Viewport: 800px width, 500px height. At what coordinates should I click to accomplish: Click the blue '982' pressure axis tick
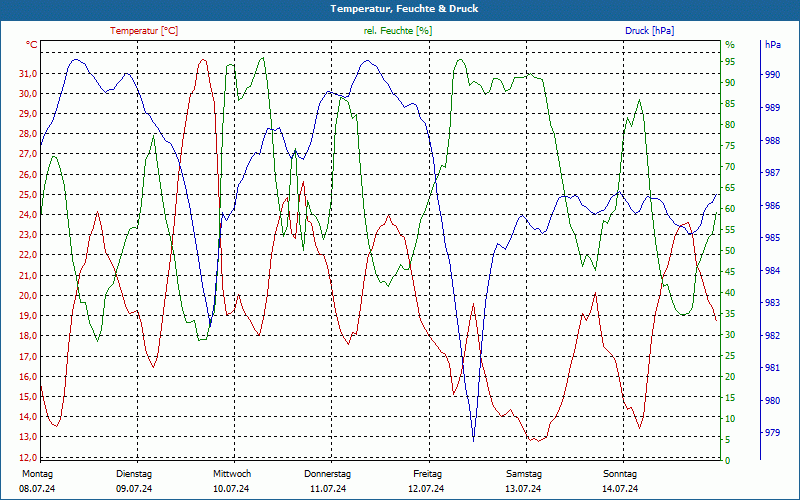click(x=773, y=335)
